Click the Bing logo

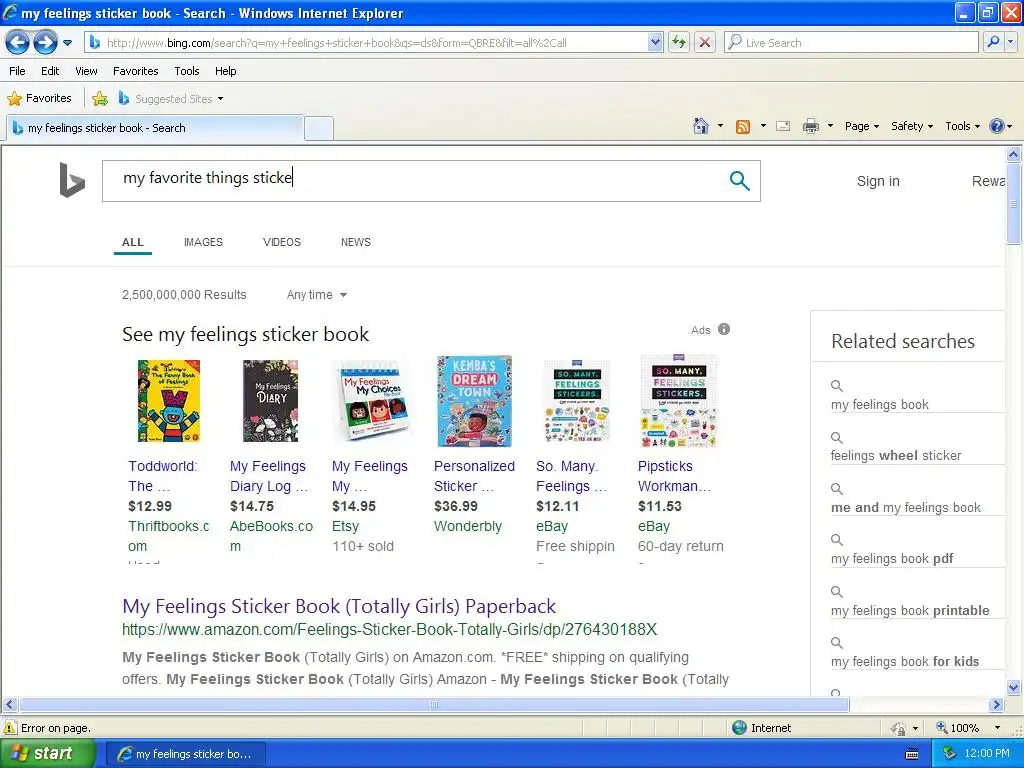[x=72, y=180]
